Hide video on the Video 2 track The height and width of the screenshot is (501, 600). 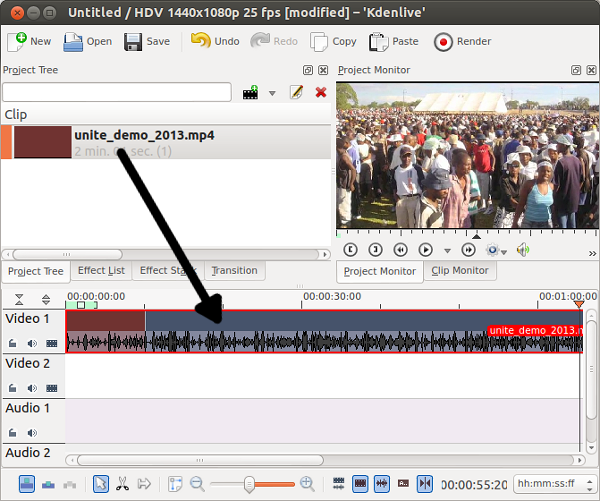coord(51,388)
